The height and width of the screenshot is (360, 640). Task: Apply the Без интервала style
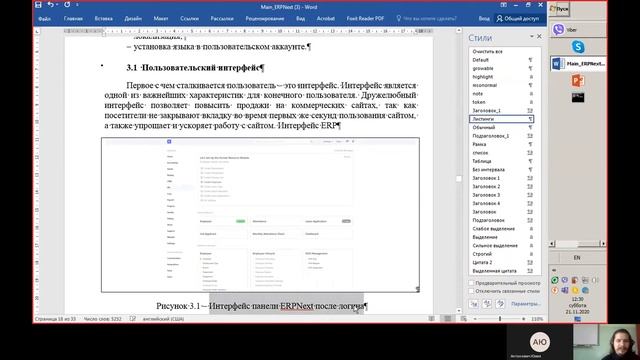(x=501, y=170)
